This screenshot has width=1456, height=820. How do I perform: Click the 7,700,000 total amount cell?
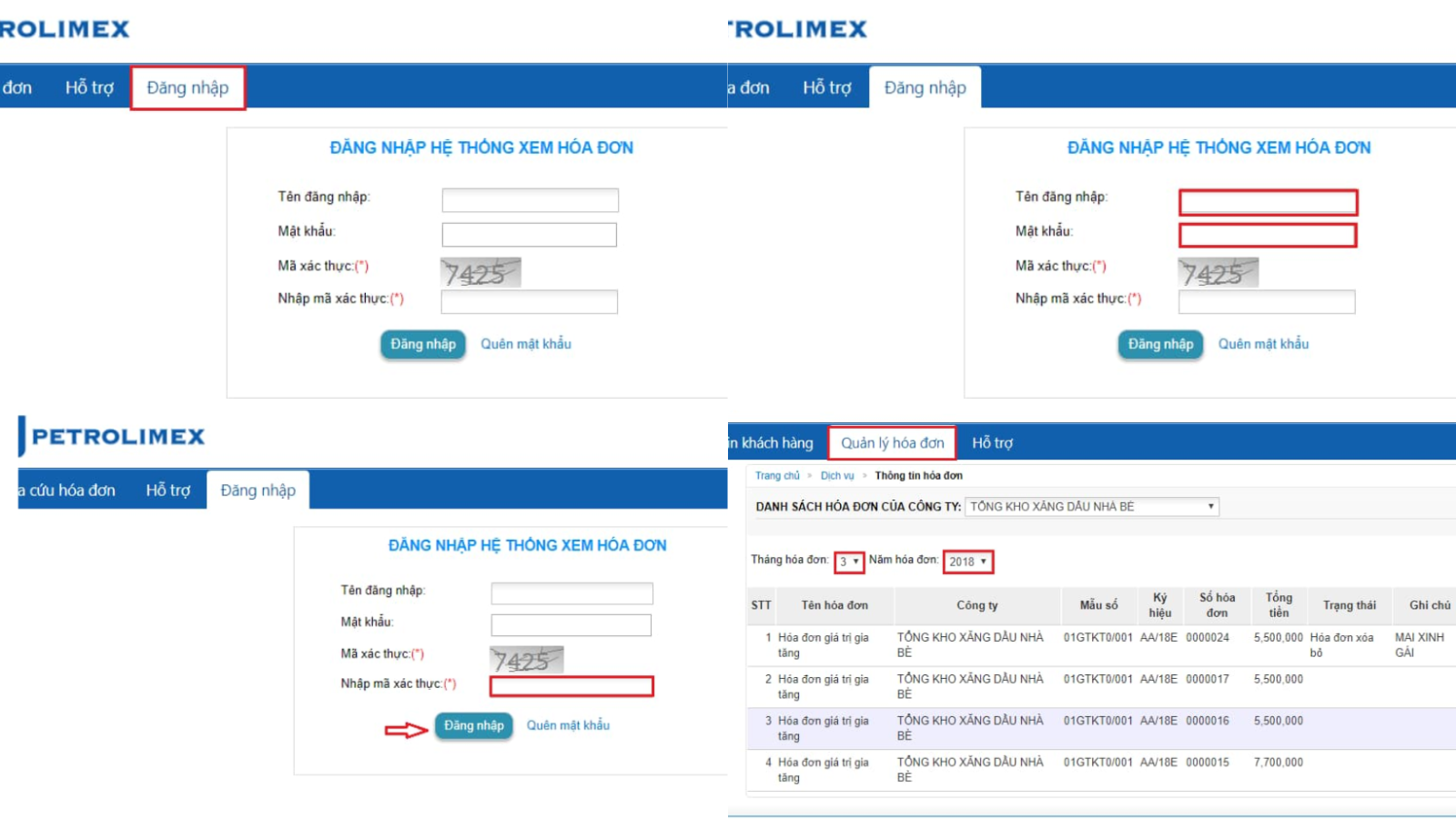pos(1279,763)
